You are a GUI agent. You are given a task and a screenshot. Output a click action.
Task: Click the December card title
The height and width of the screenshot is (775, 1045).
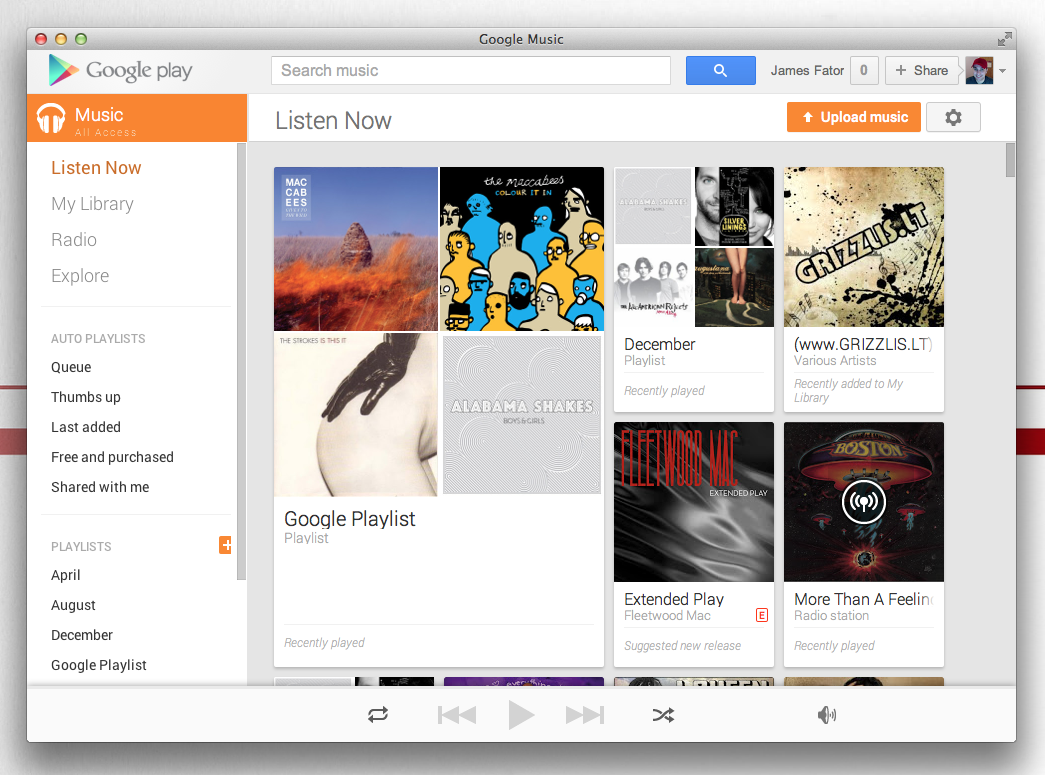pyautogui.click(x=660, y=345)
